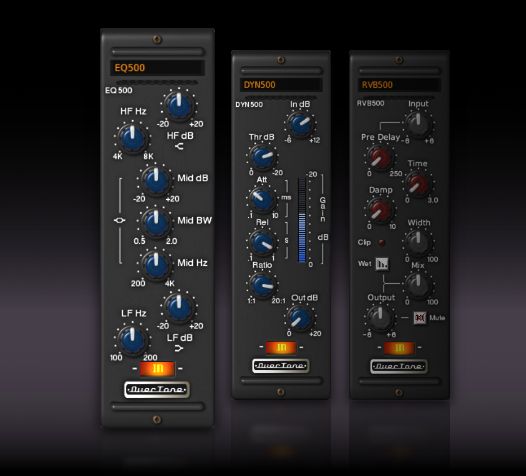Click the HF Hz frequency knob
526x476 pixels.
132,137
